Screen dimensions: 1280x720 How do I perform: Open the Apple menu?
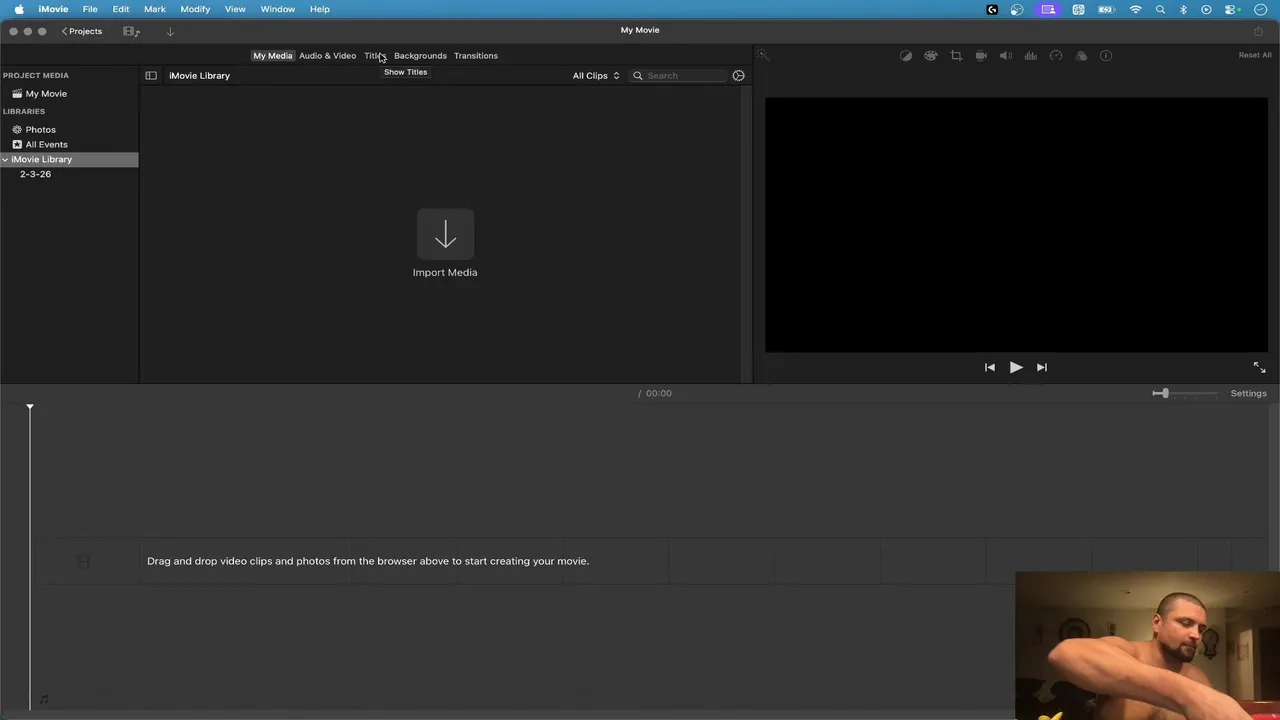pyautogui.click(x=19, y=9)
